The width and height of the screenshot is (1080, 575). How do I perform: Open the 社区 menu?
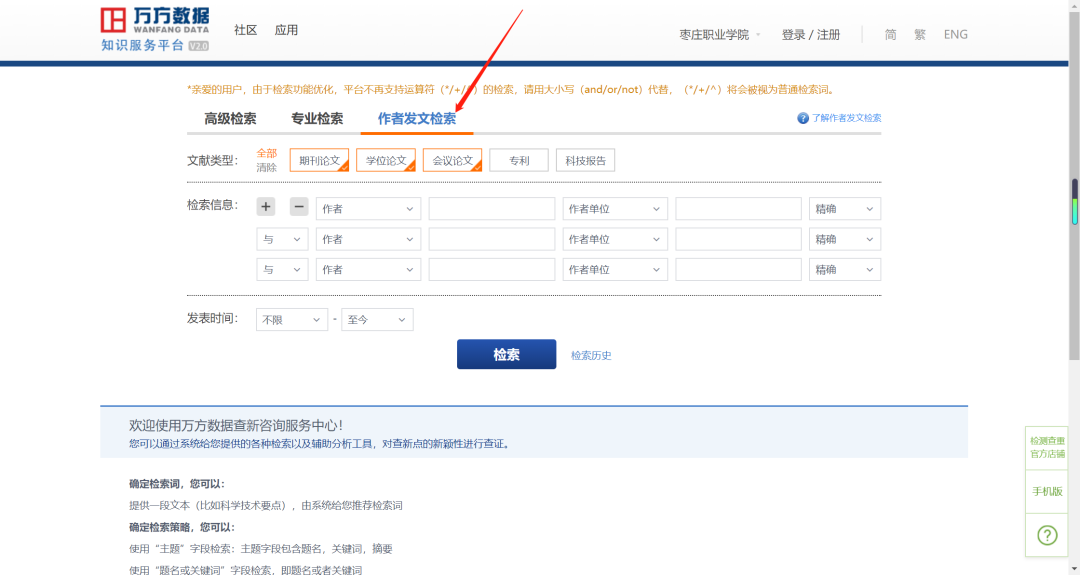[245, 30]
